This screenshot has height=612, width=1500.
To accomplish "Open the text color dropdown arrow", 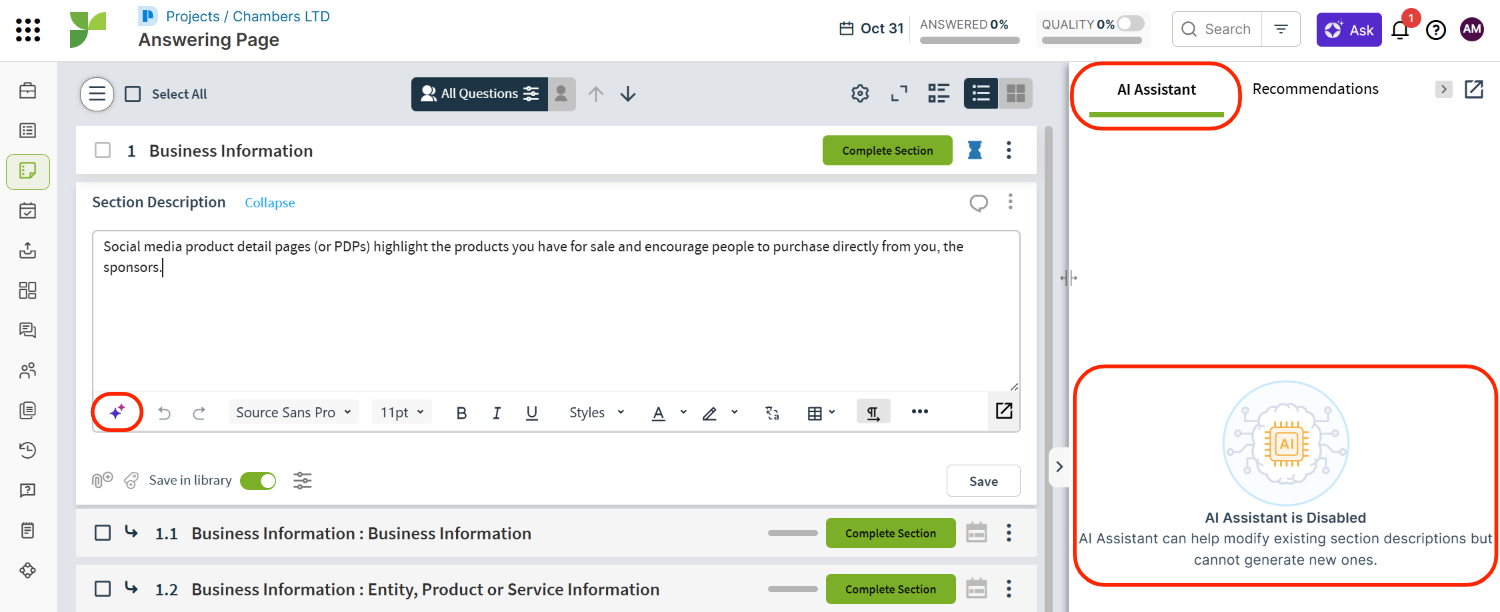I will (x=683, y=413).
